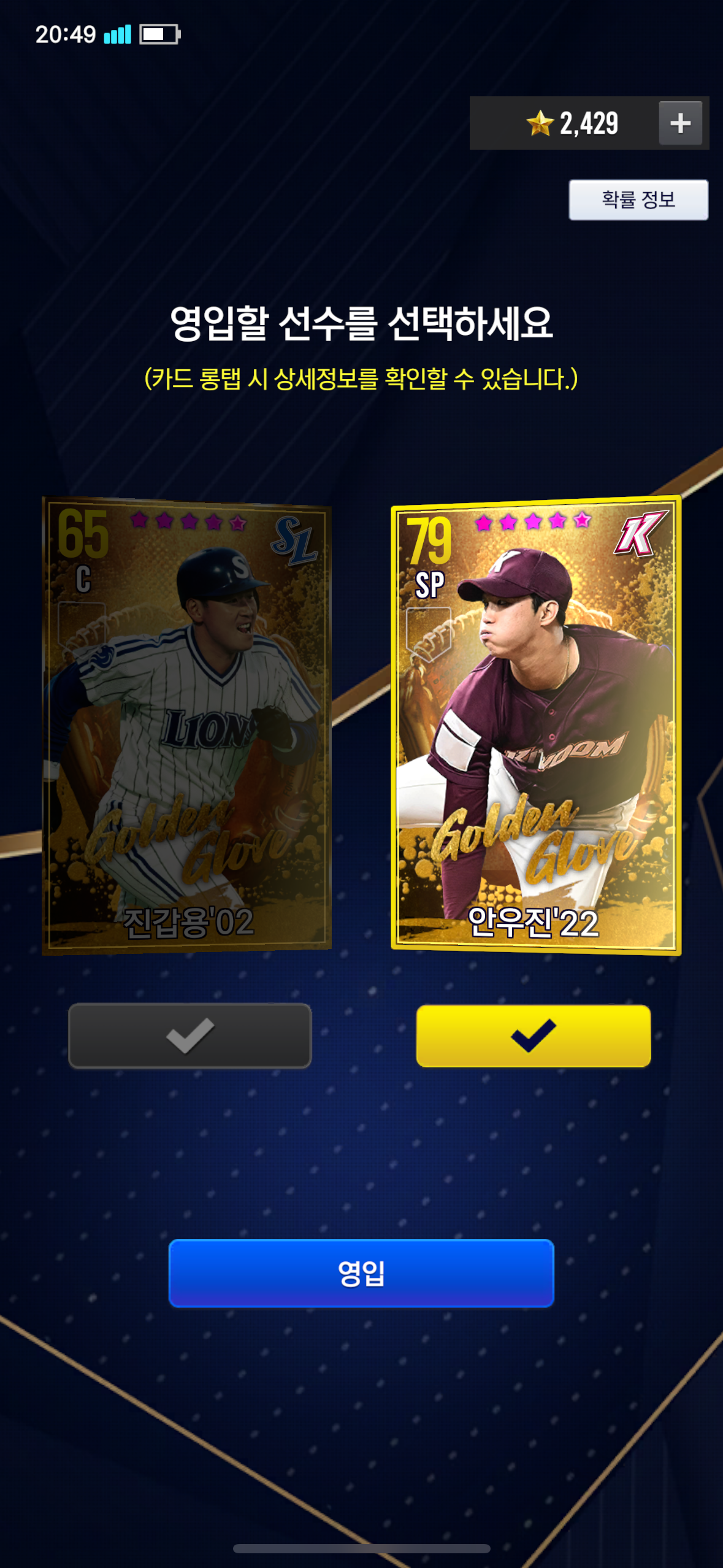Tap the 79 overall rating number
Image resolution: width=723 pixels, height=1568 pixels.
(x=429, y=540)
